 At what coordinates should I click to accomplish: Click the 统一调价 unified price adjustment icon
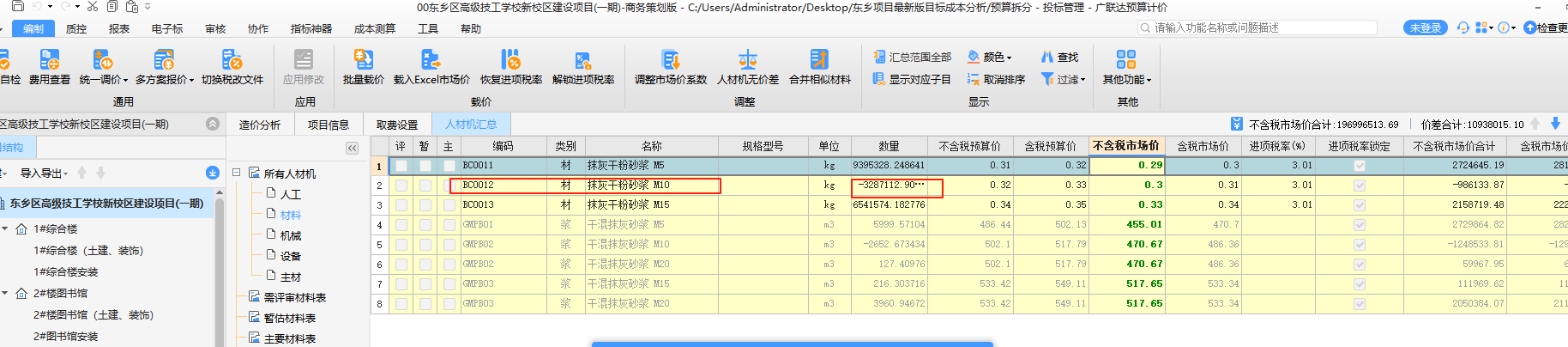(x=102, y=59)
